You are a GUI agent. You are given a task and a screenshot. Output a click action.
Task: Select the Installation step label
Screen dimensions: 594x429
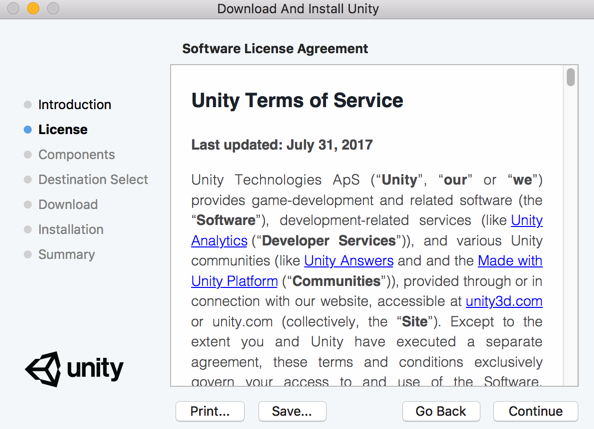[71, 230]
